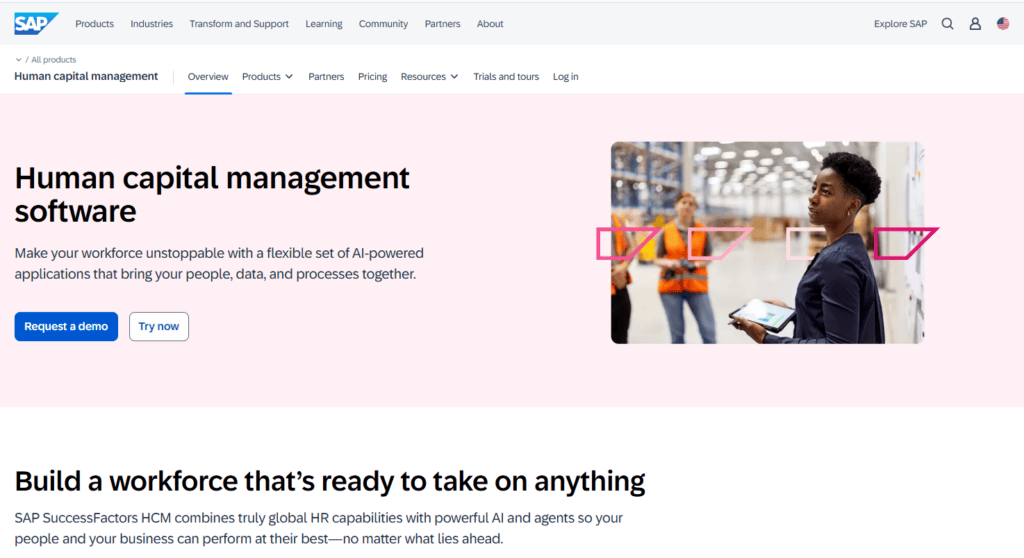Select the US flag country icon

1003,24
